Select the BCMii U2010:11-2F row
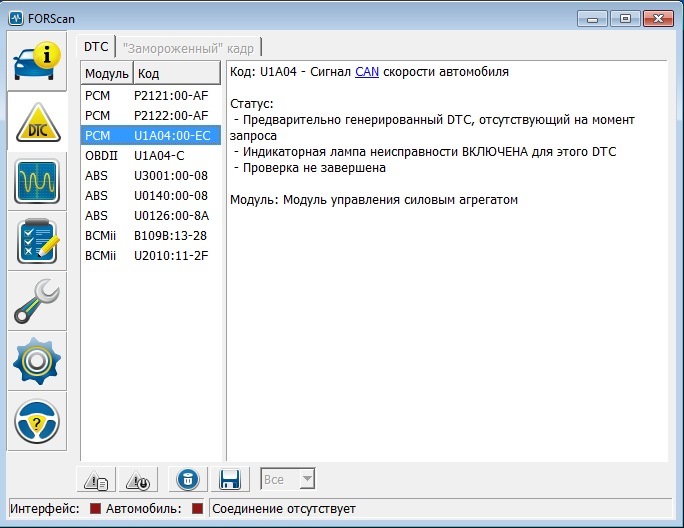 [x=151, y=256]
